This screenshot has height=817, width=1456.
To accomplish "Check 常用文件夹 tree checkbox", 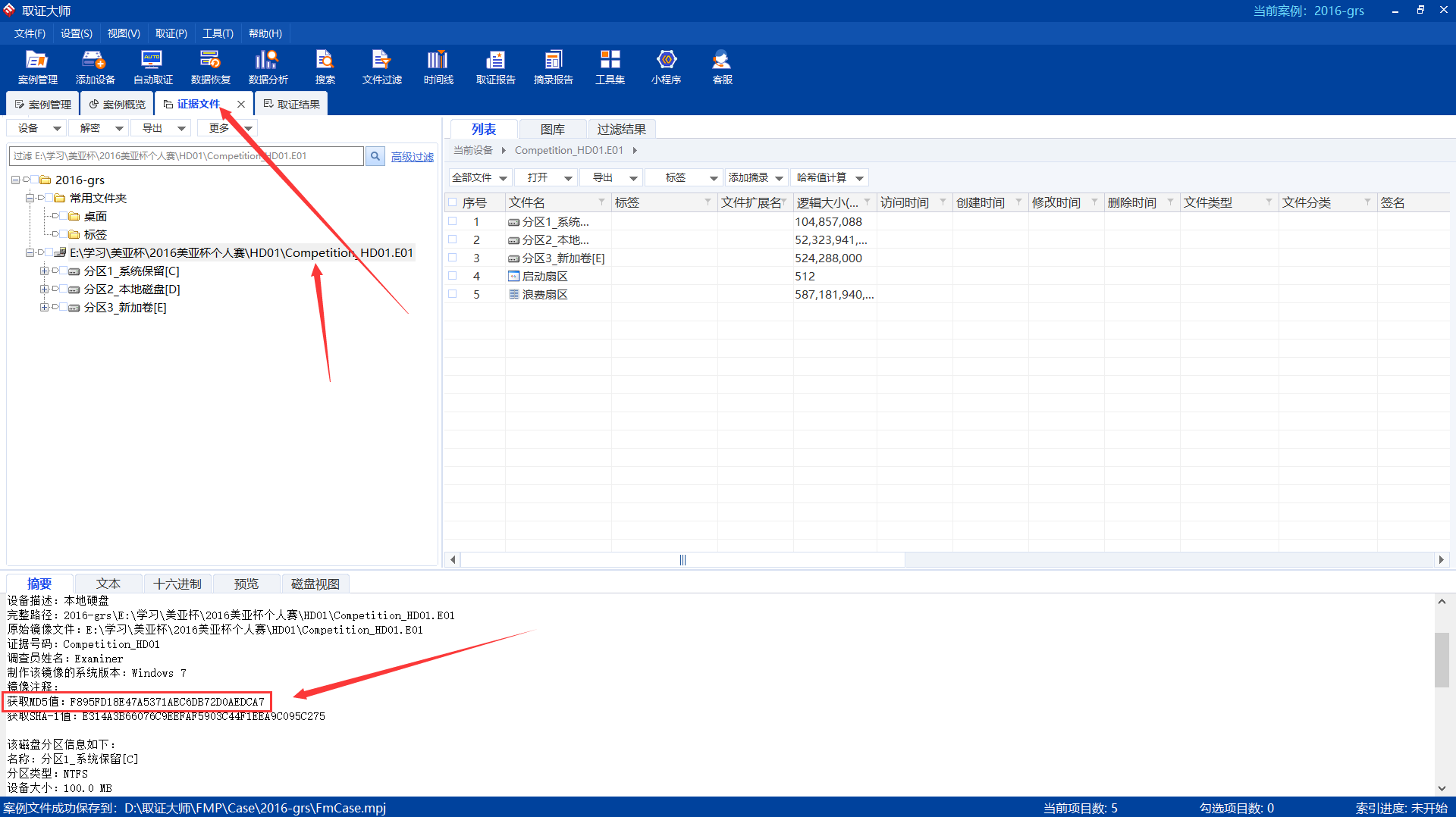I will 49,198.
